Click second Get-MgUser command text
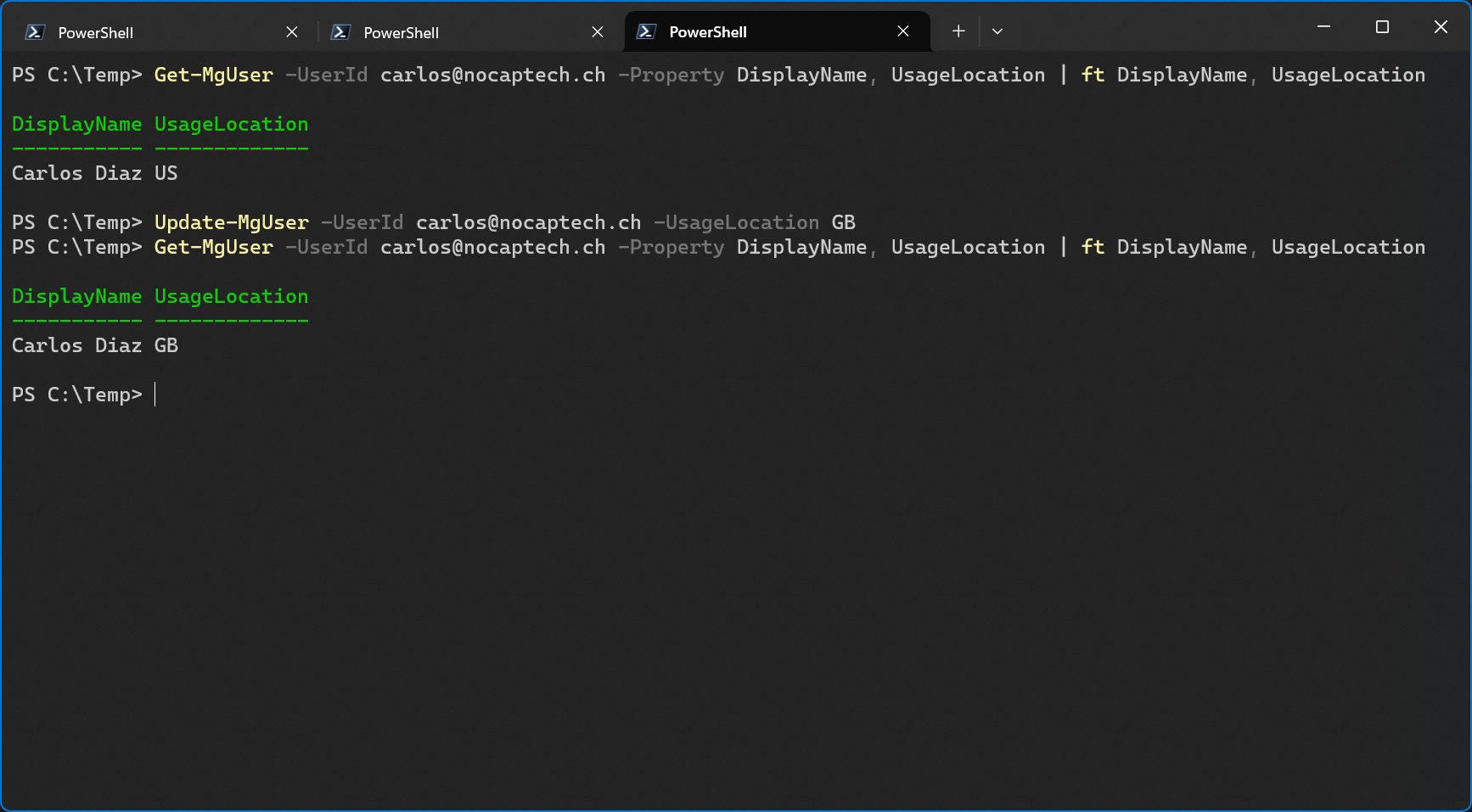 (214, 247)
